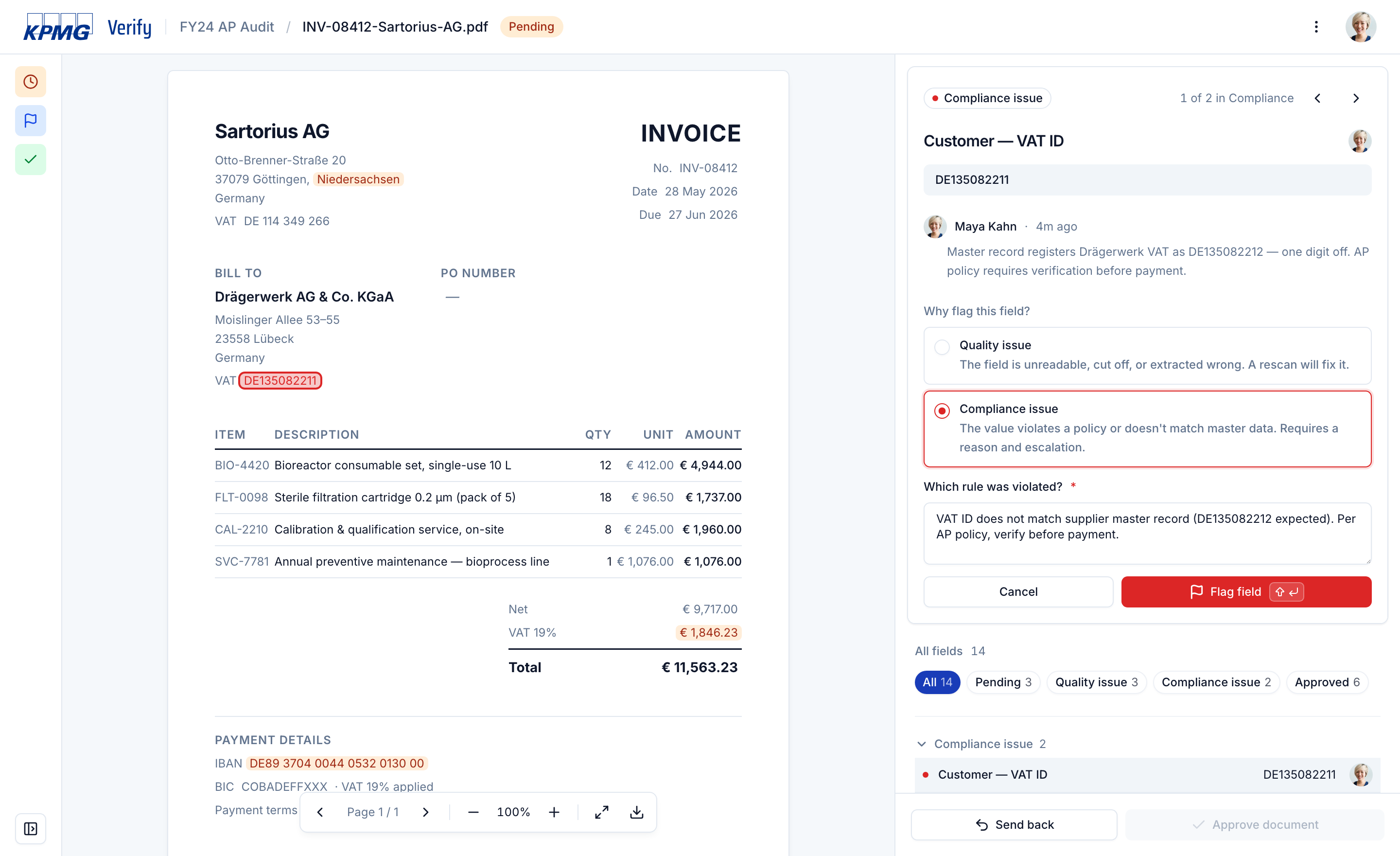Click highlighted IBAN DE89 3704 0044 0532 0130 00

337,764
